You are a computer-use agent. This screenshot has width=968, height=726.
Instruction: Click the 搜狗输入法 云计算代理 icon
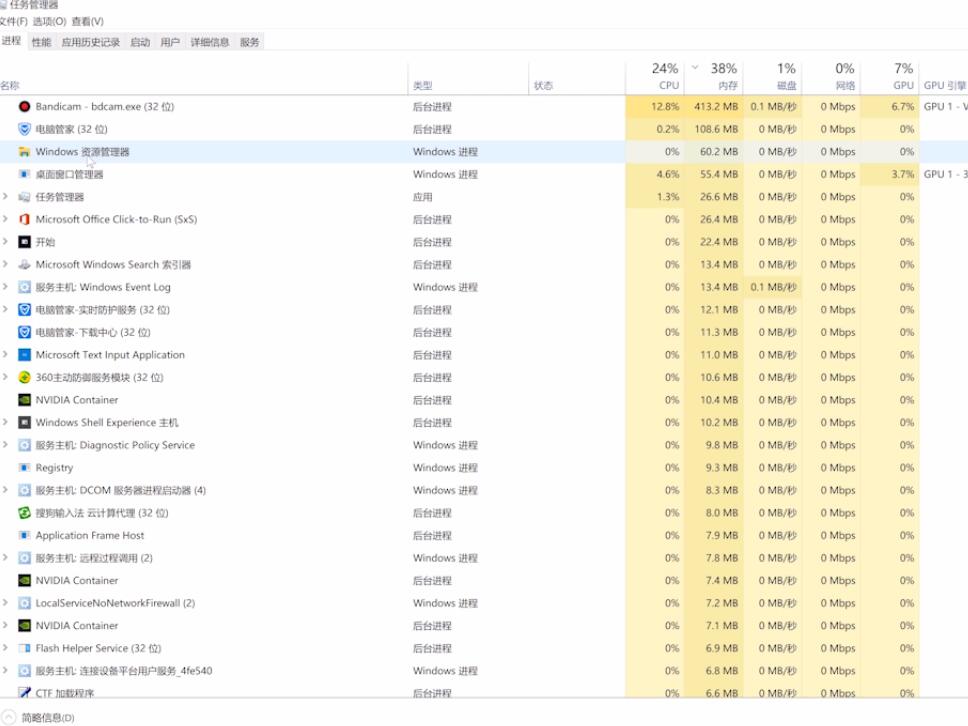point(24,513)
